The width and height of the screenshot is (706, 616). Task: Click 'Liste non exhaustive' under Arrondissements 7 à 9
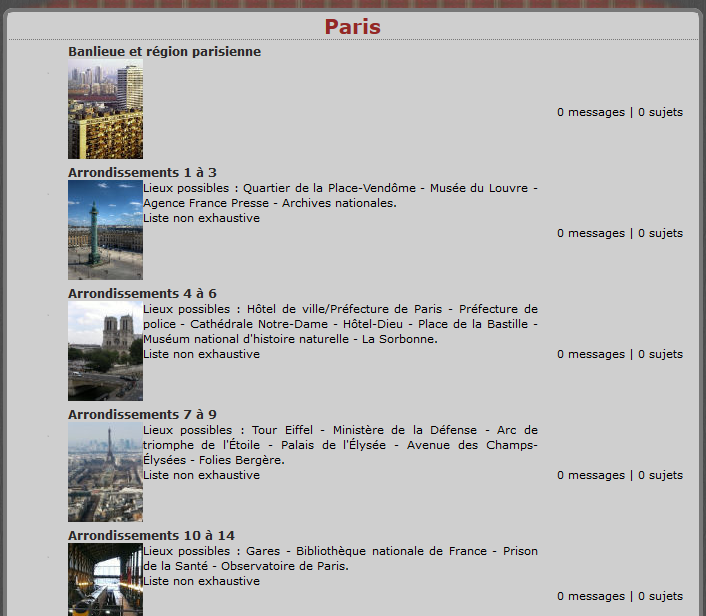coord(202,476)
